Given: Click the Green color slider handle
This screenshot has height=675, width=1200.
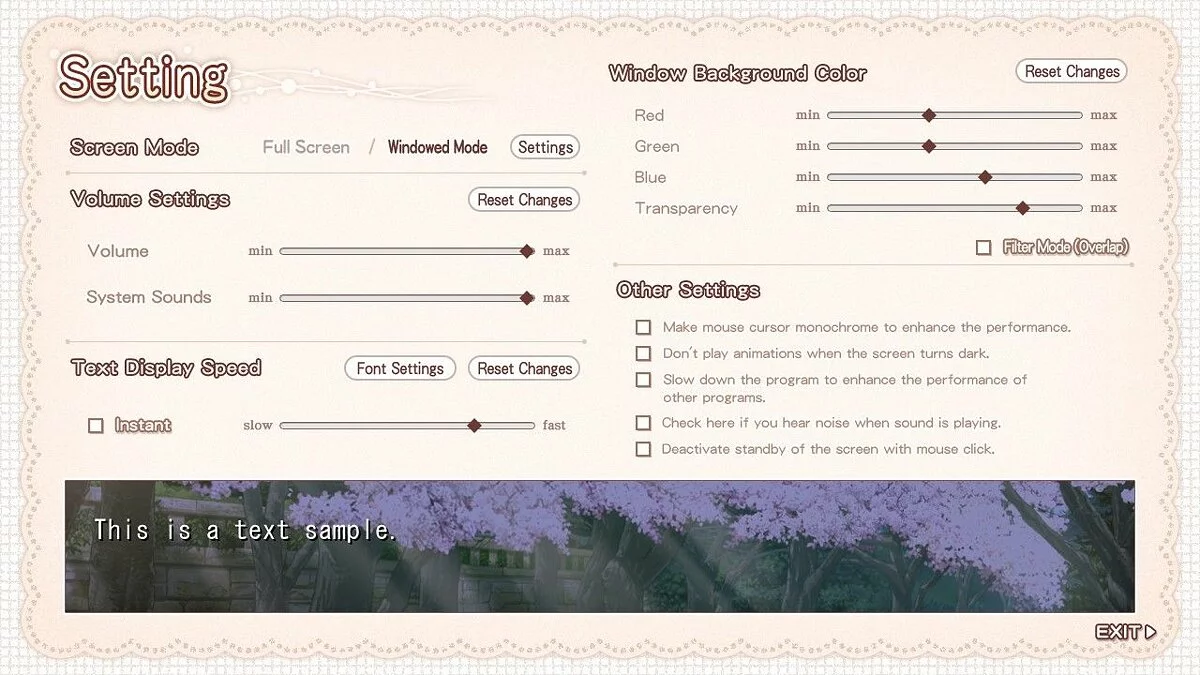Looking at the screenshot, I should (928, 146).
